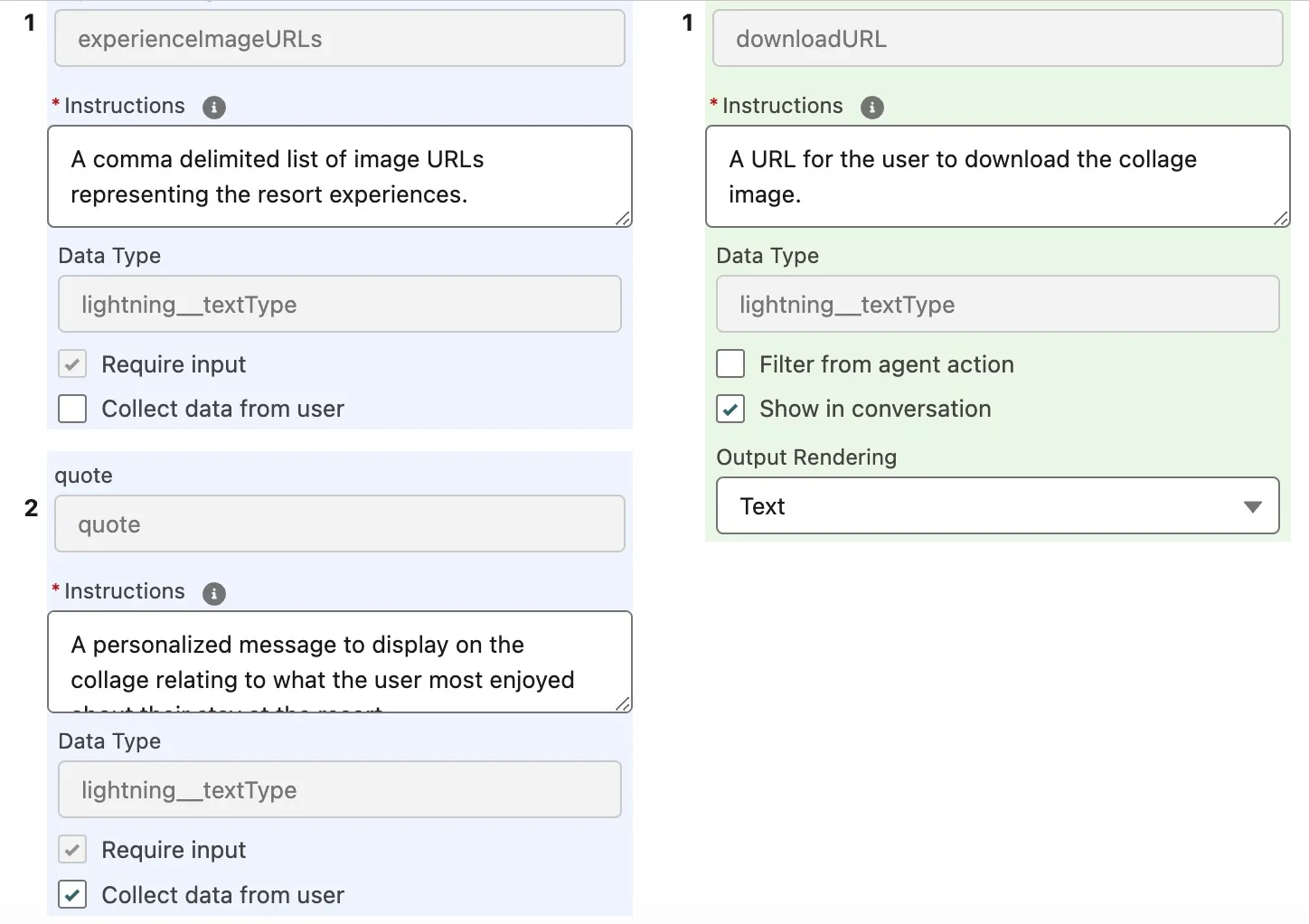Viewport: 1309px width, 924px height.
Task: Click the downloadURL name field
Action: pos(997,39)
